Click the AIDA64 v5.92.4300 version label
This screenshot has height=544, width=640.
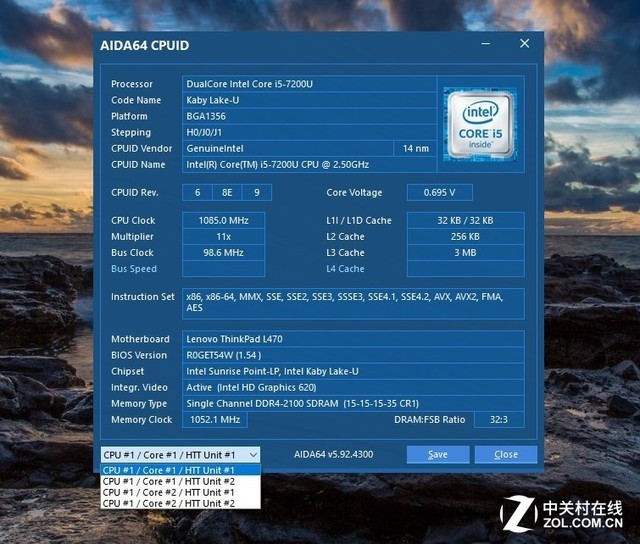(x=333, y=454)
